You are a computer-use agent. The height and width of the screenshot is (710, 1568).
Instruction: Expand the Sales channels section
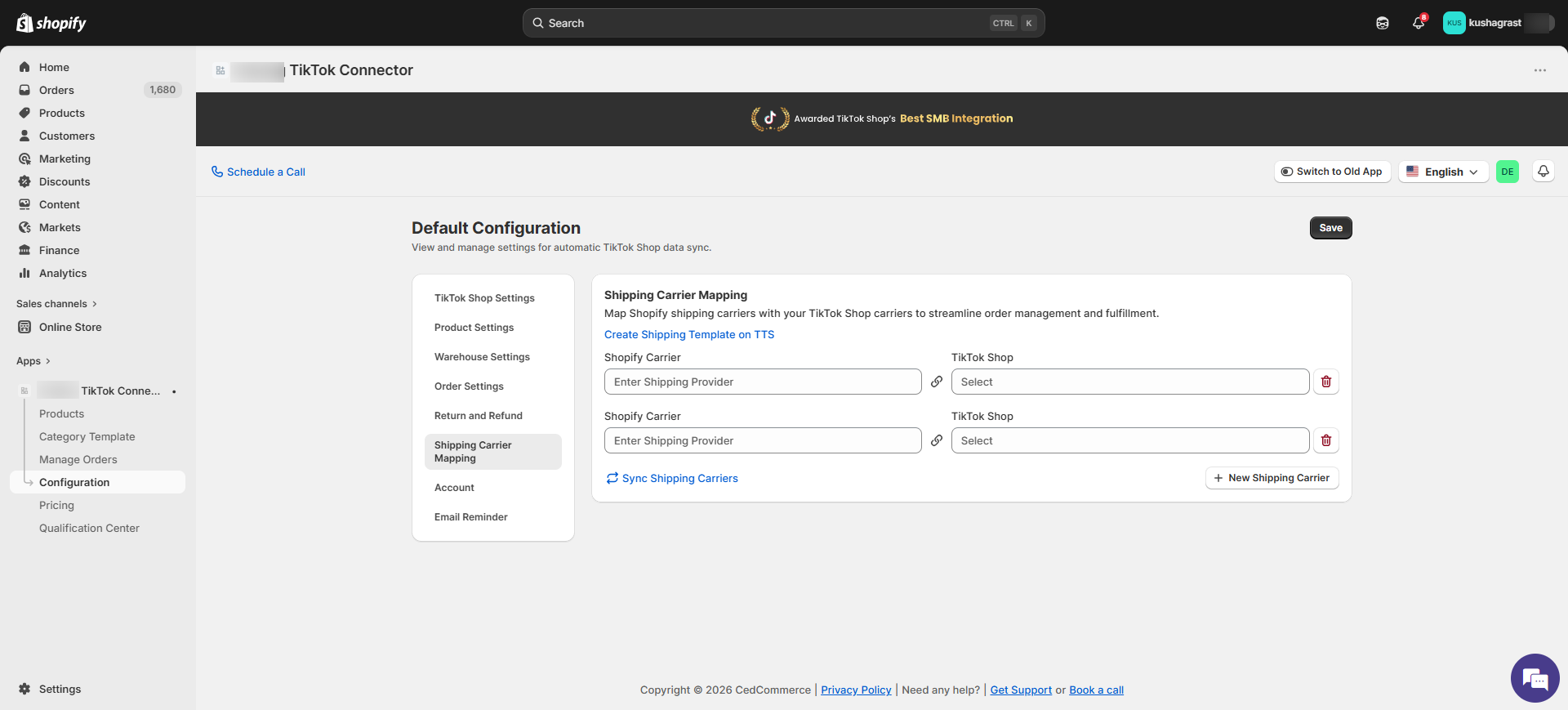56,304
